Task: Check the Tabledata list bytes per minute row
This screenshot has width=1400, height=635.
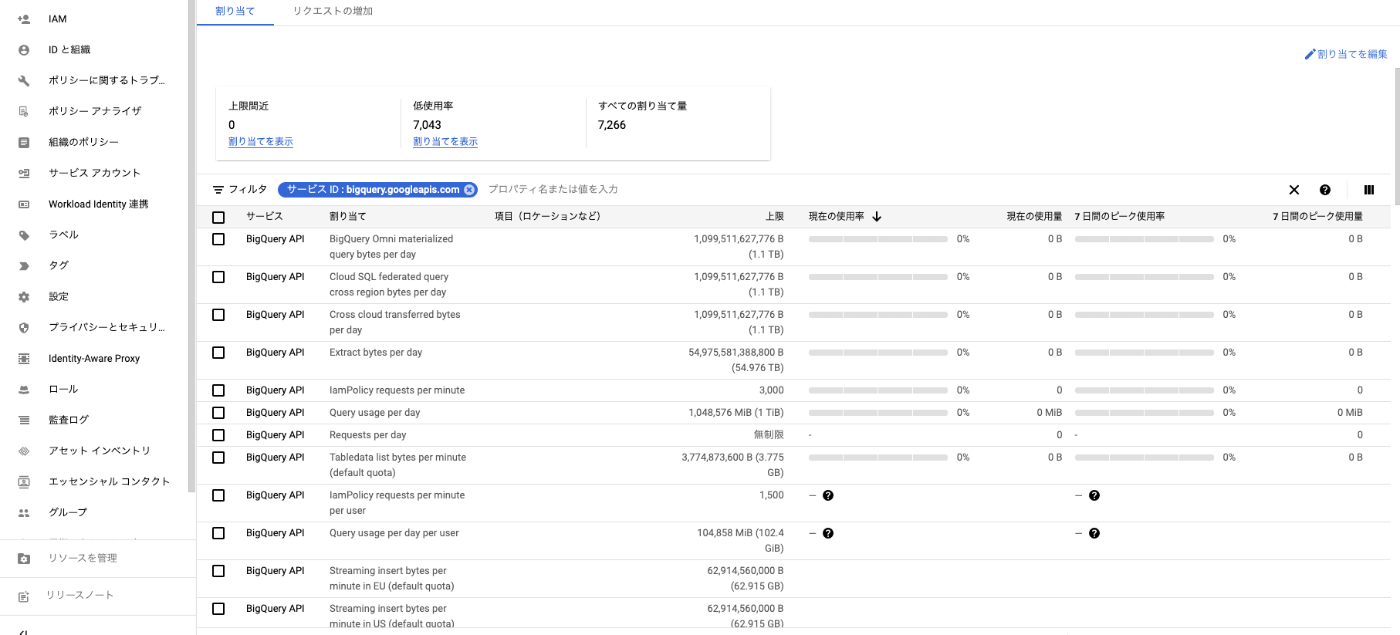Action: click(218, 457)
